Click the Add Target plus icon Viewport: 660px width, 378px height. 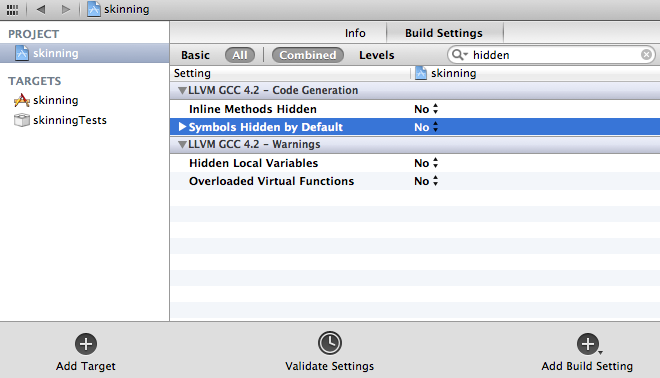[x=86, y=344]
